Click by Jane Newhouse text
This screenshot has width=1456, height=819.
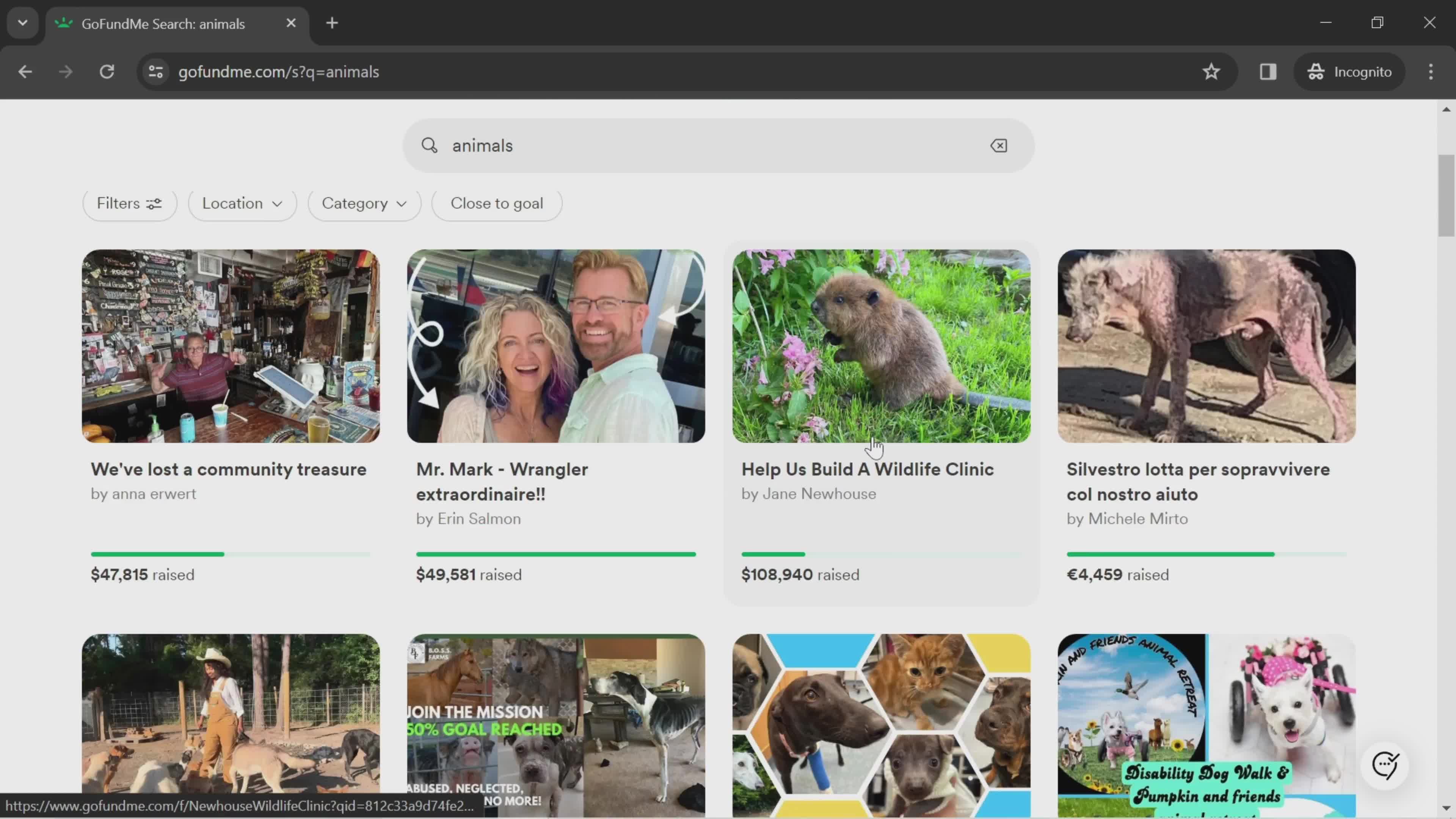click(x=809, y=494)
